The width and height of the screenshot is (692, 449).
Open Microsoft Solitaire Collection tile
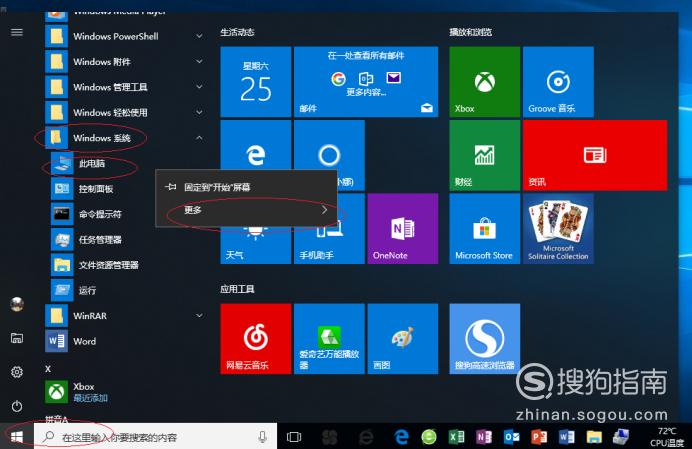tap(558, 229)
